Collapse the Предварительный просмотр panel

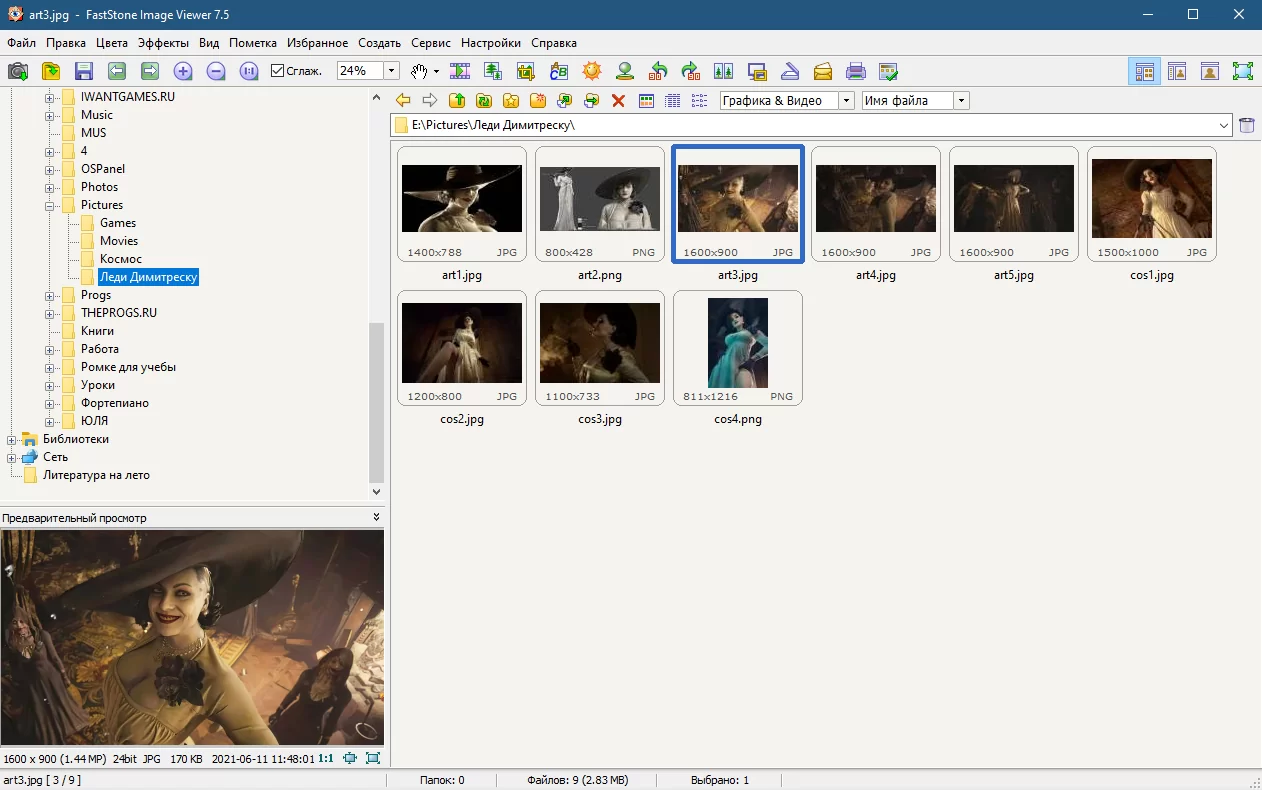(377, 517)
